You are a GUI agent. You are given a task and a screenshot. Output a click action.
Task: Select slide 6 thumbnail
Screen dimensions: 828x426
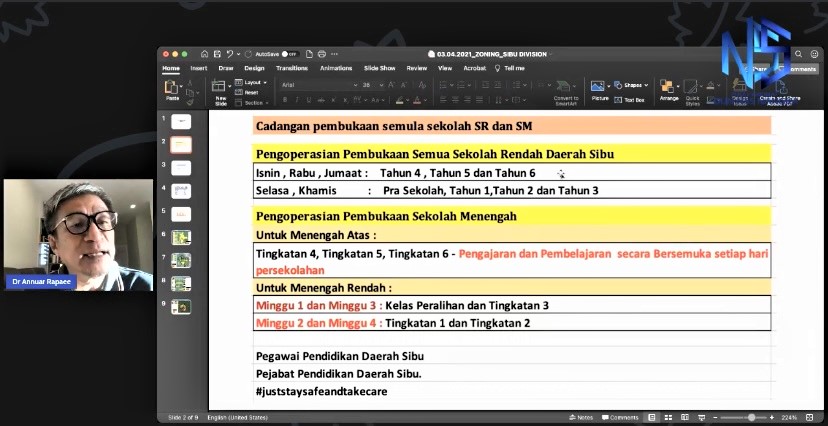tap(181, 238)
